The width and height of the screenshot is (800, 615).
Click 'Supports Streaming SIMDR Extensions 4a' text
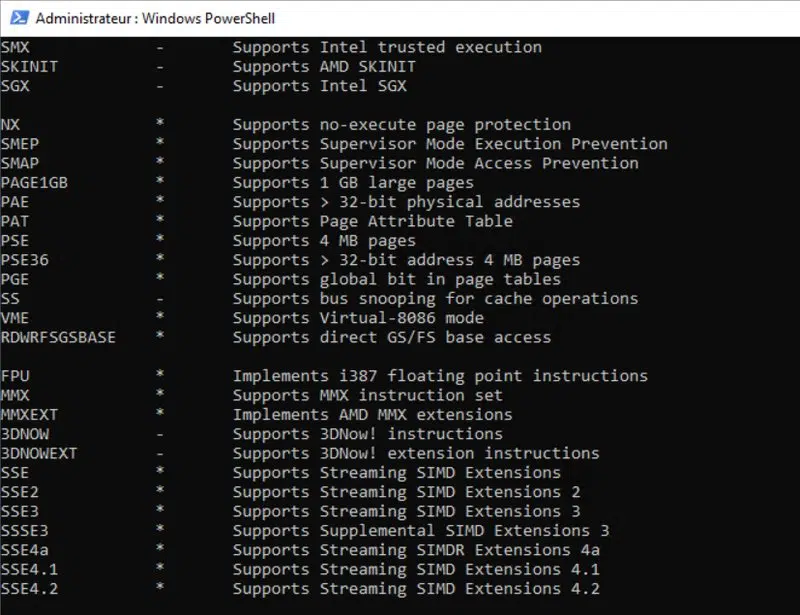point(416,550)
